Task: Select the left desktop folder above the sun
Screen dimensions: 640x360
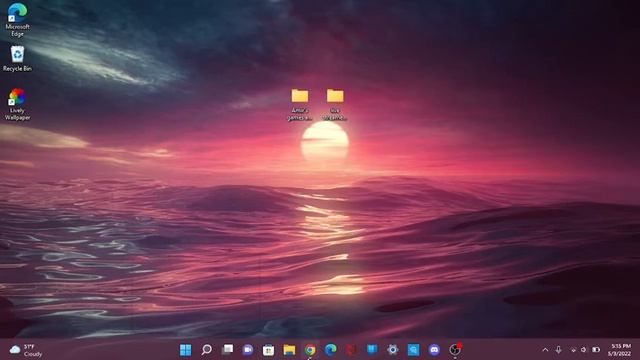Action: pos(300,104)
